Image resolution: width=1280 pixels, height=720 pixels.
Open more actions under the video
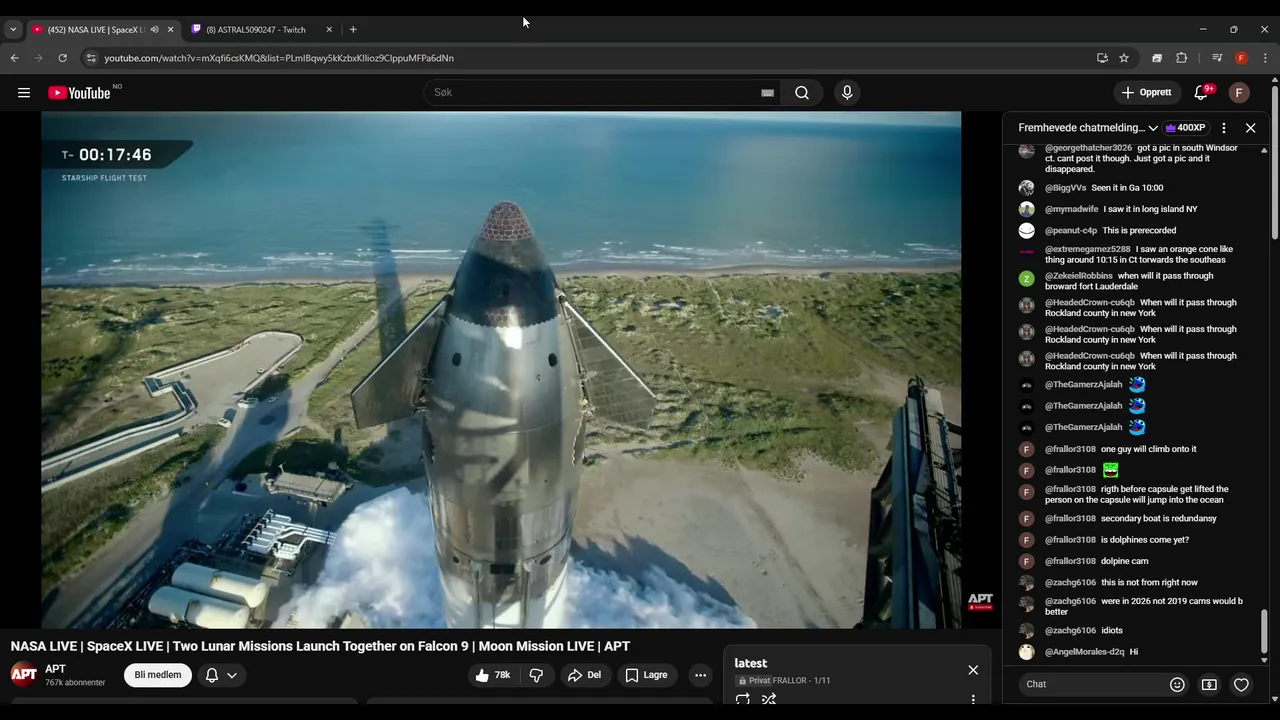700,675
